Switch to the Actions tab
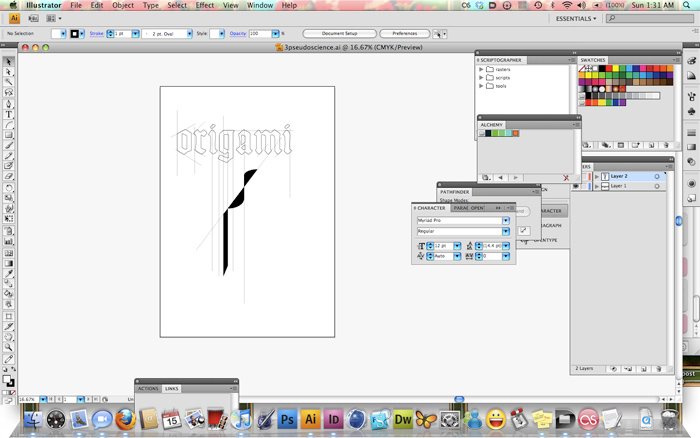700x438 pixels. pos(148,389)
